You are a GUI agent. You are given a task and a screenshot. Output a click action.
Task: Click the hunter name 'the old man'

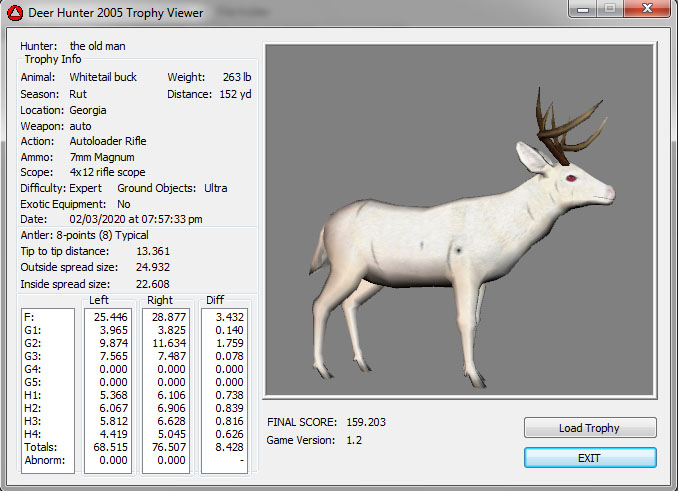pyautogui.click(x=99, y=46)
